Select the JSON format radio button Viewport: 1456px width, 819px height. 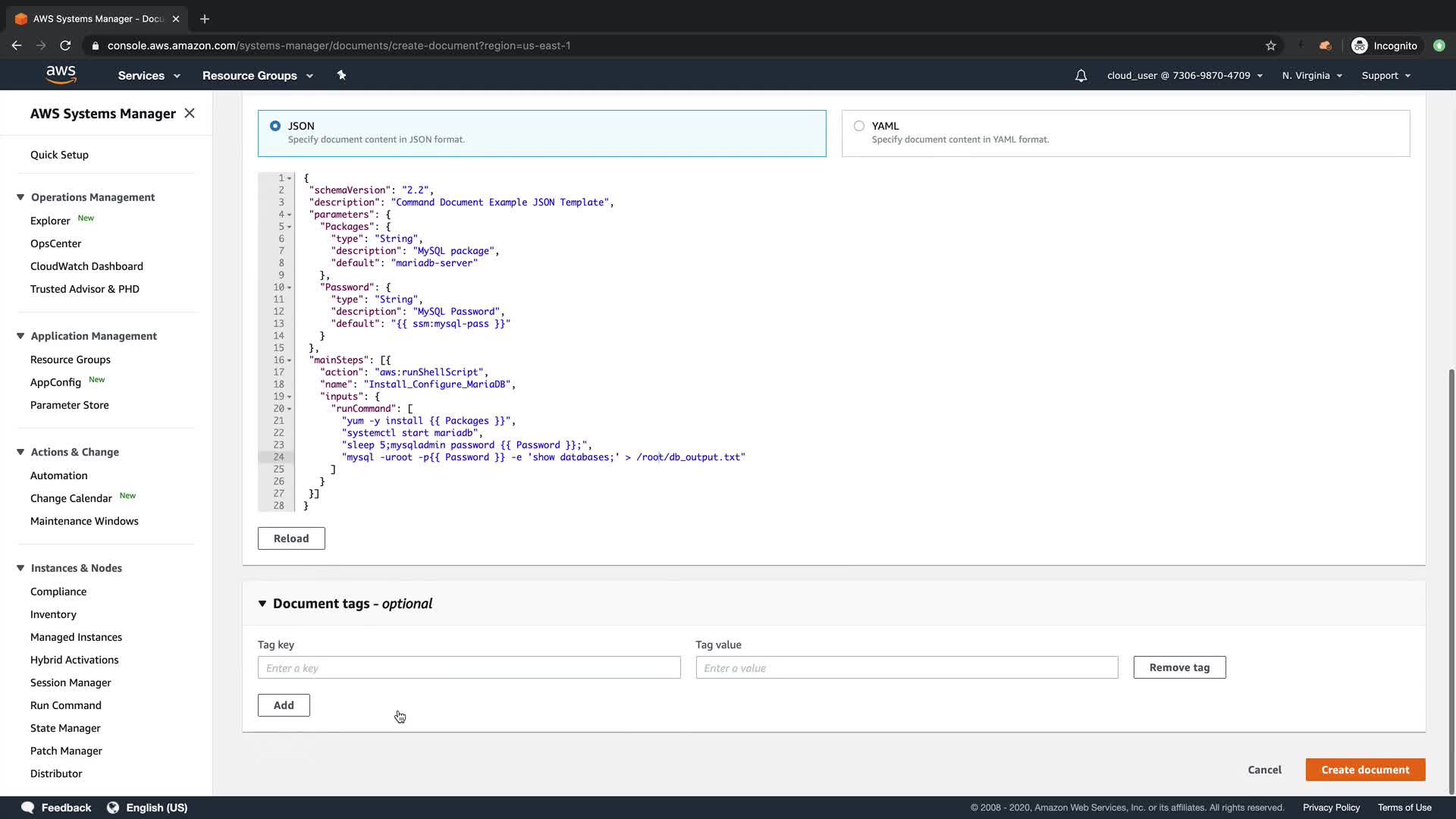pos(275,126)
